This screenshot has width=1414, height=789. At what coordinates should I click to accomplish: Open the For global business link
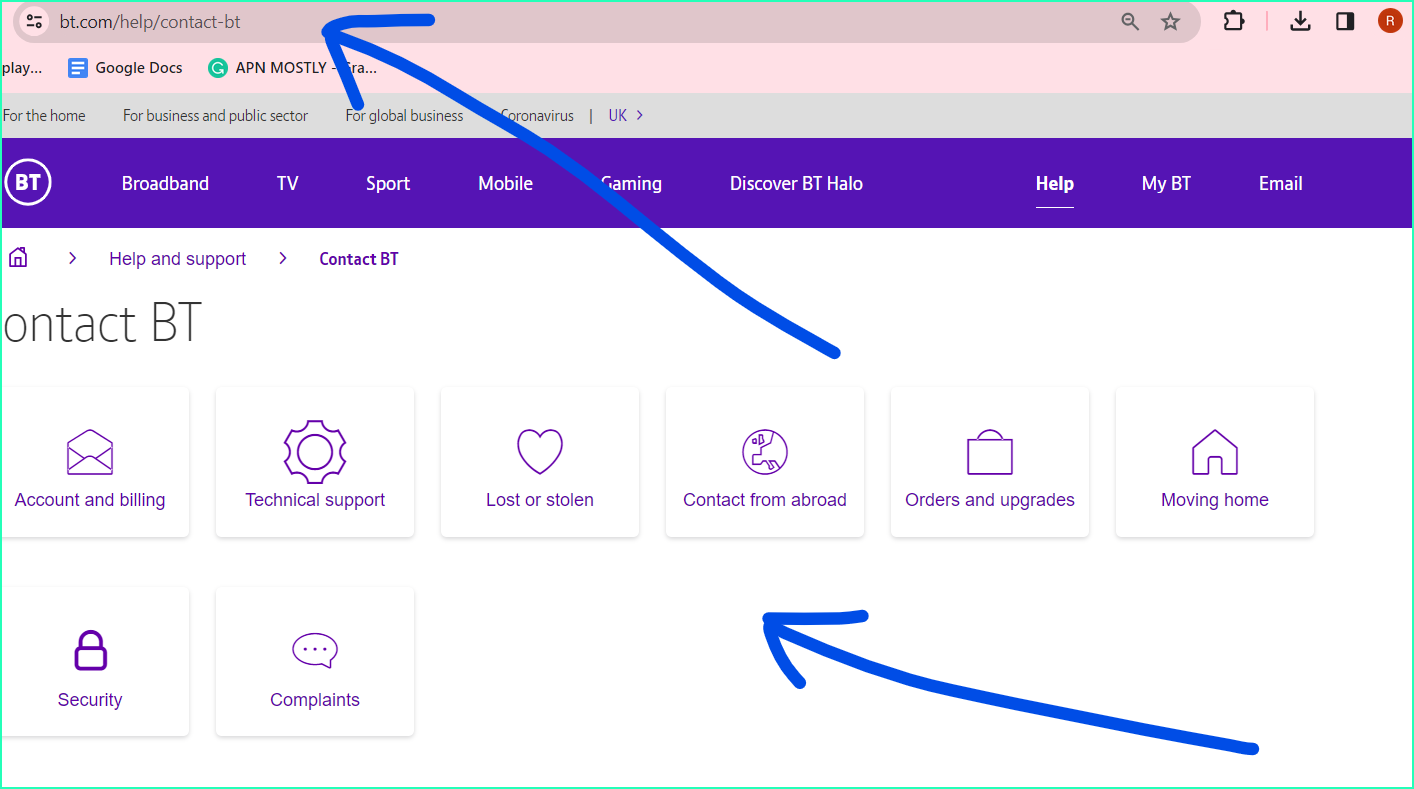(x=404, y=115)
